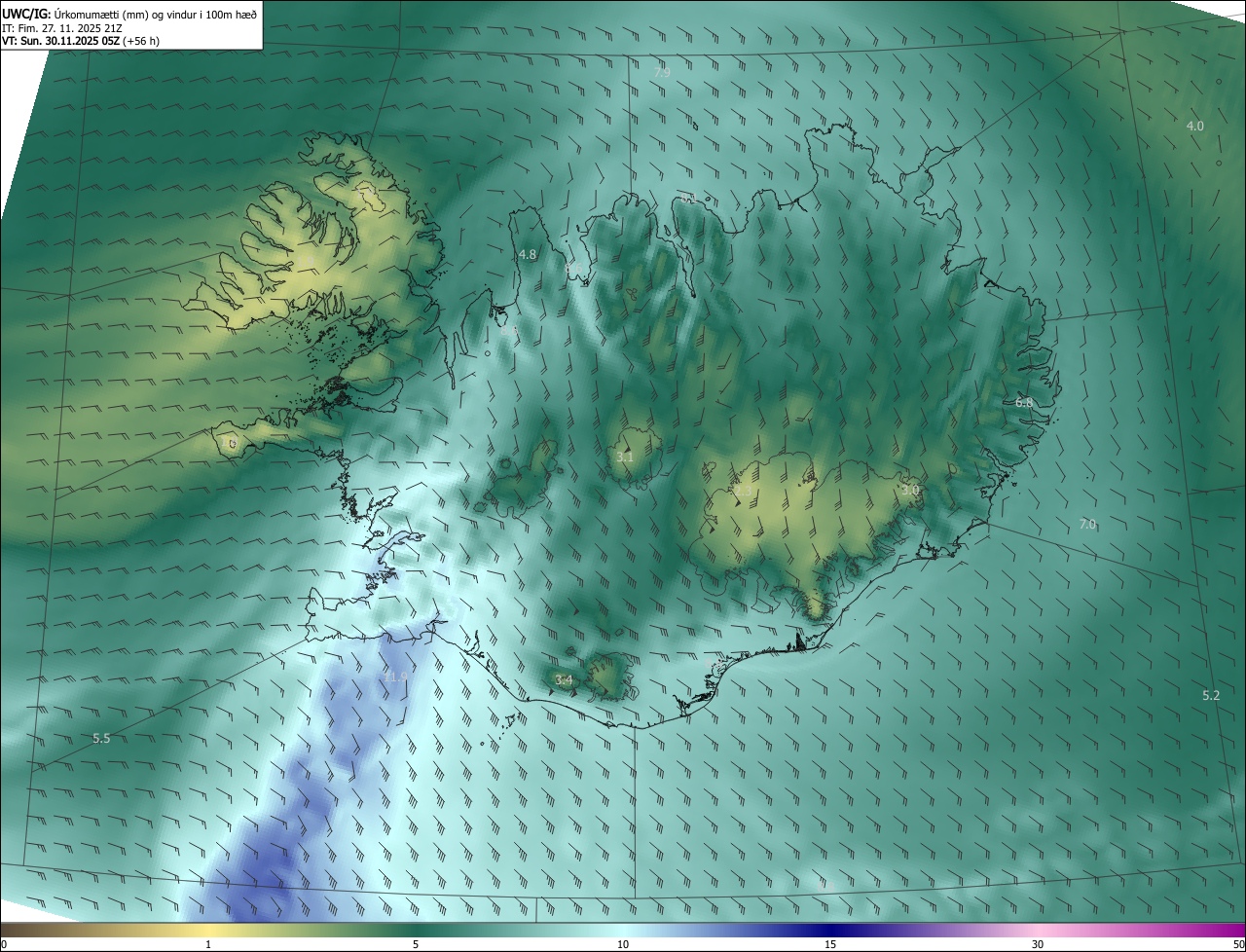Image resolution: width=1246 pixels, height=952 pixels.
Task: Click the 5.5 value label on map
Action: (101, 740)
